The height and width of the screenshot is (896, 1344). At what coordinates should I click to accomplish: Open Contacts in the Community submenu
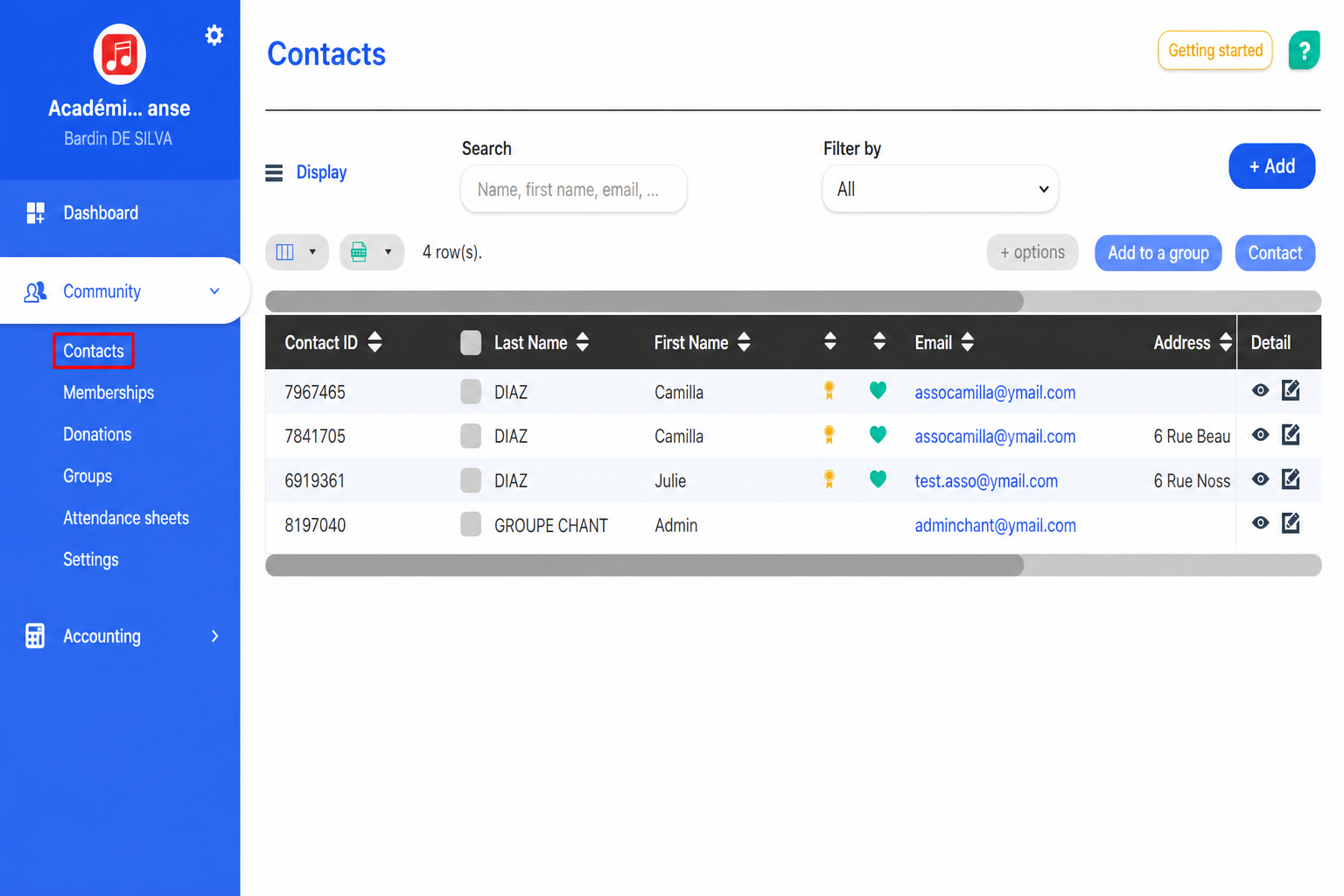click(x=94, y=351)
